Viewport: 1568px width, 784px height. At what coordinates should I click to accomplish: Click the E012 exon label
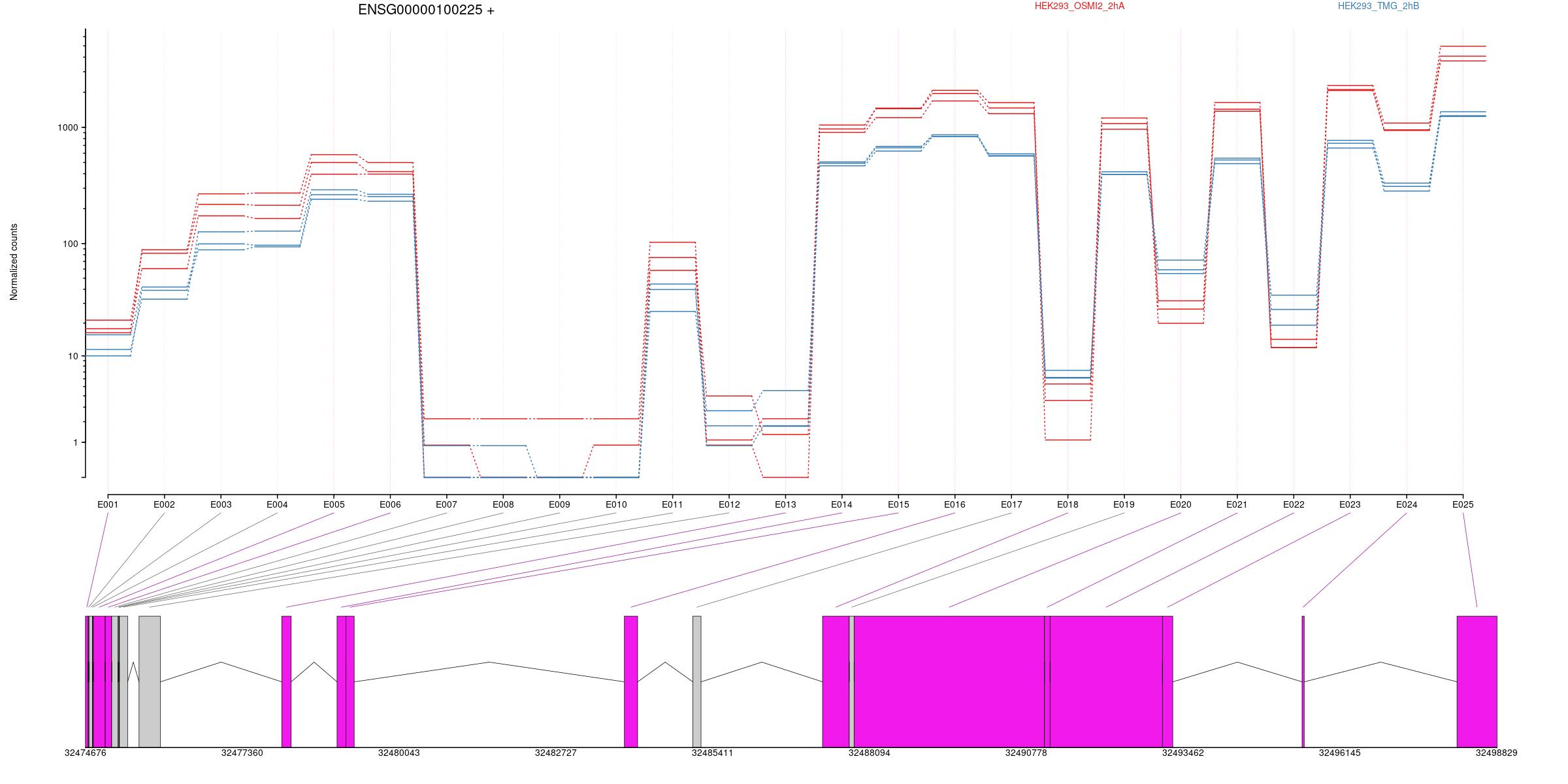click(729, 504)
